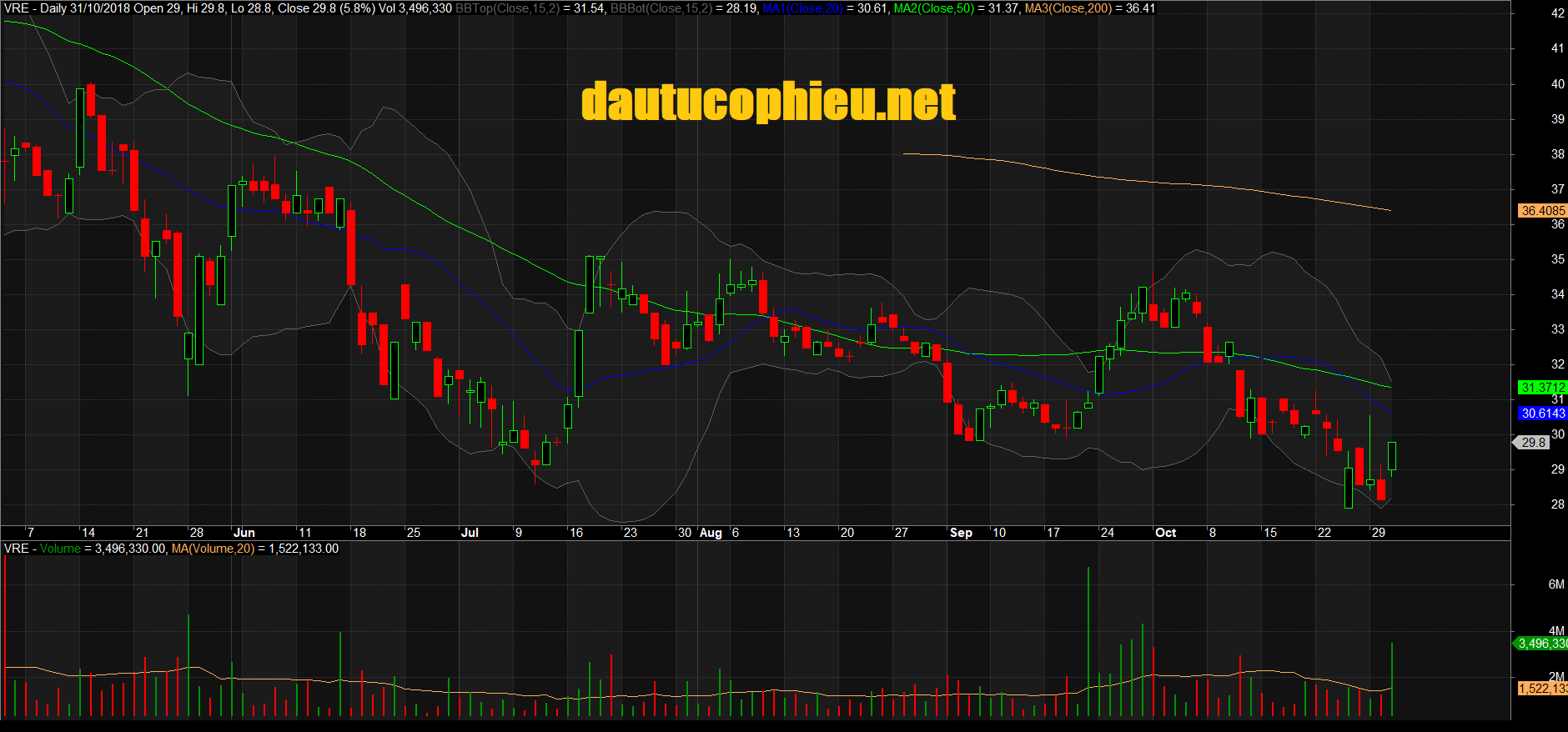Viewport: 1568px width, 732px height.
Task: Click date label 23 on time axis
Action: (631, 533)
